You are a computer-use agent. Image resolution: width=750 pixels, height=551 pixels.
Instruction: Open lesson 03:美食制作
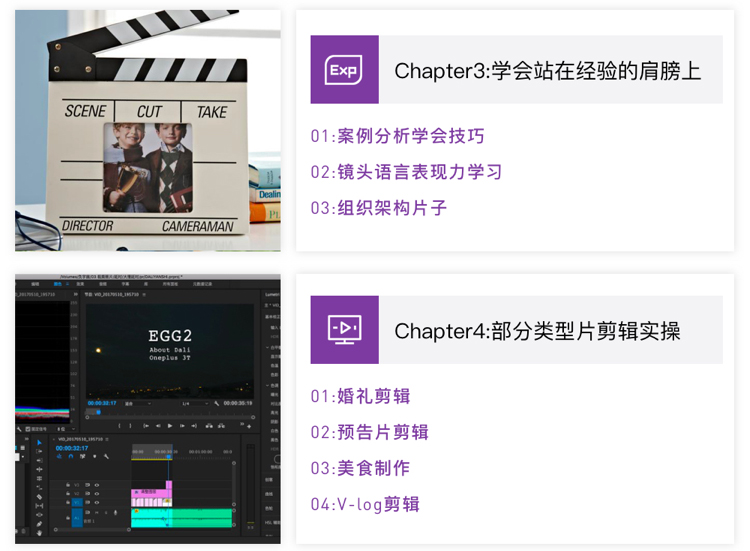click(x=360, y=468)
